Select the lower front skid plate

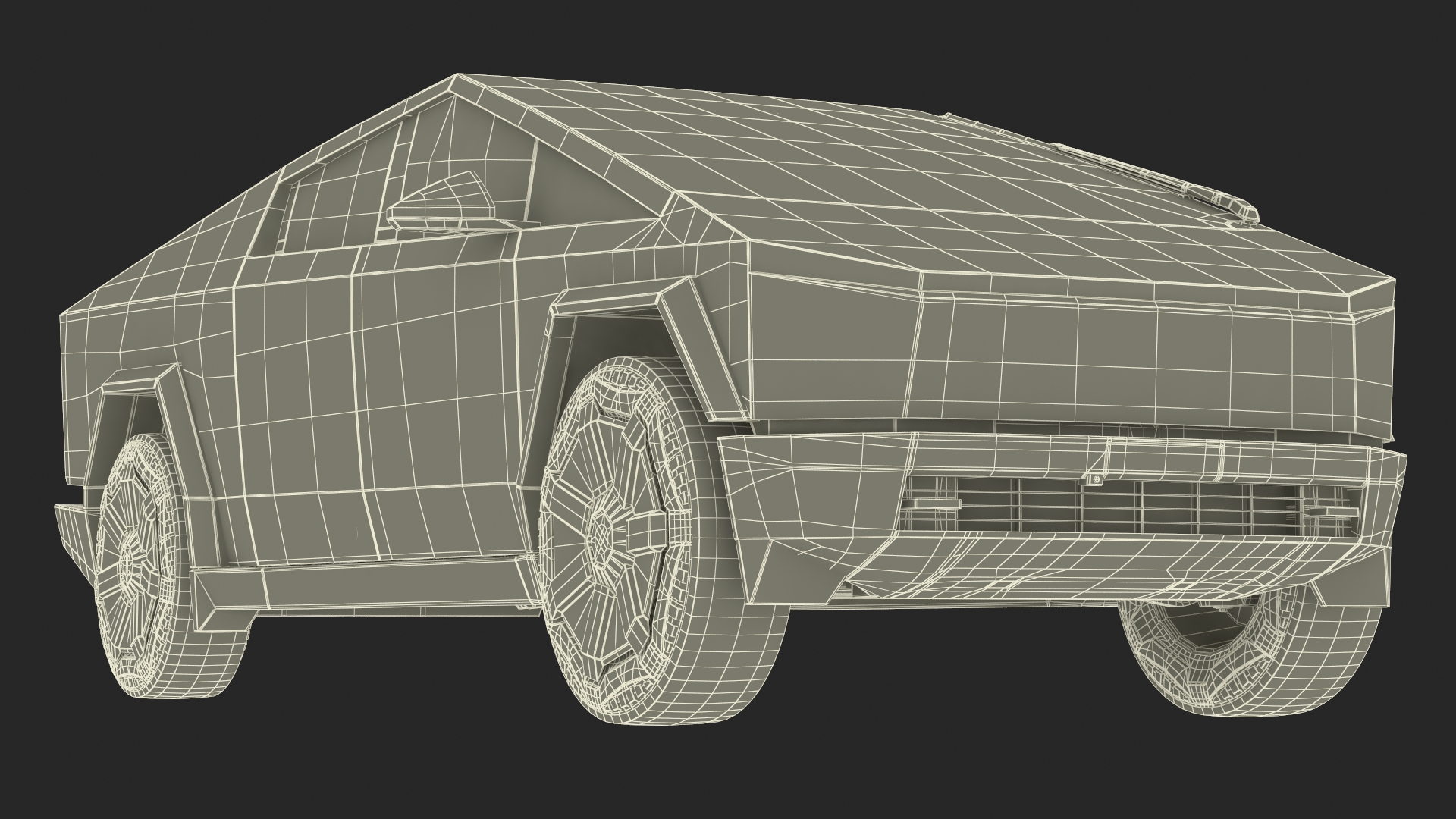(x=1100, y=565)
